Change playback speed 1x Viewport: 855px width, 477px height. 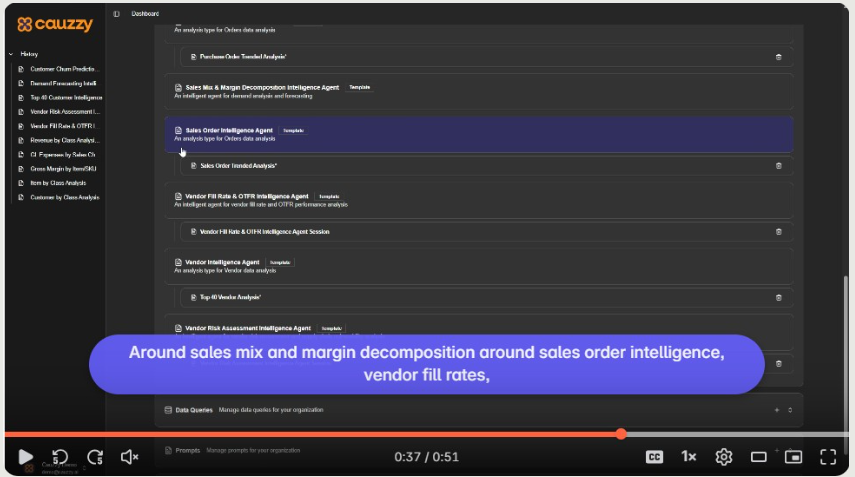point(689,456)
